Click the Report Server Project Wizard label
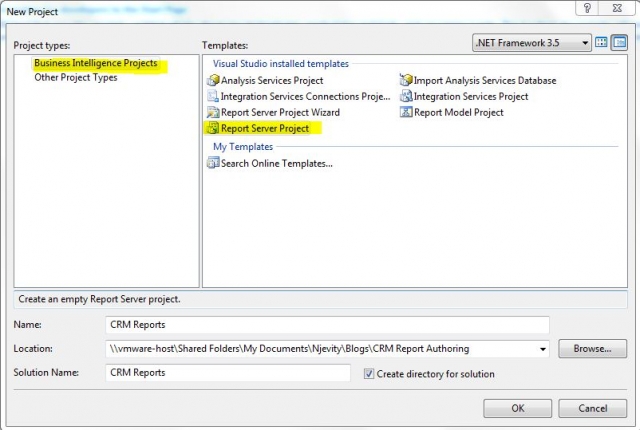The image size is (640, 430). (280, 113)
